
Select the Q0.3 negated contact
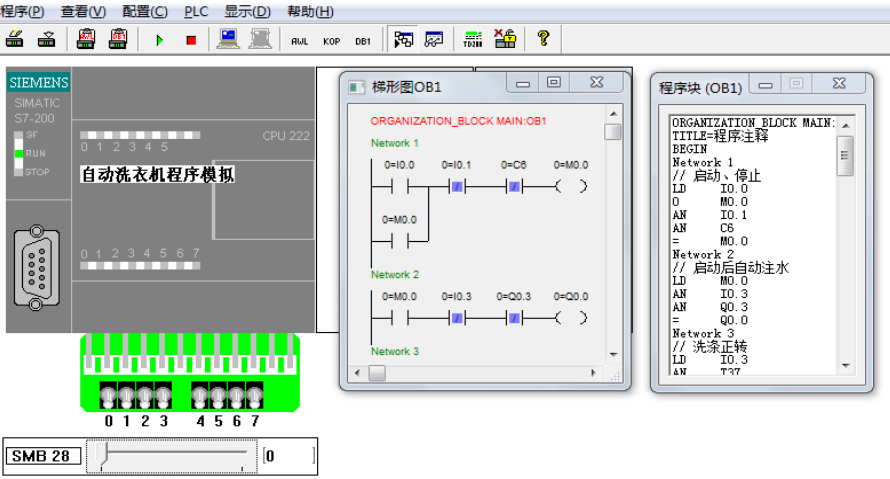point(514,318)
